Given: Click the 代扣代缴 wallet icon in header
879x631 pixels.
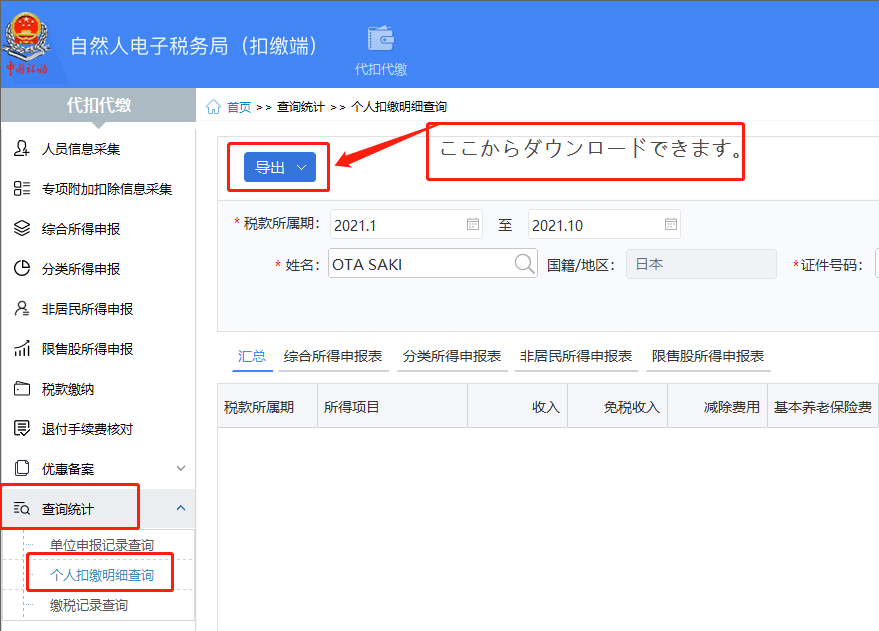Looking at the screenshot, I should 381,39.
